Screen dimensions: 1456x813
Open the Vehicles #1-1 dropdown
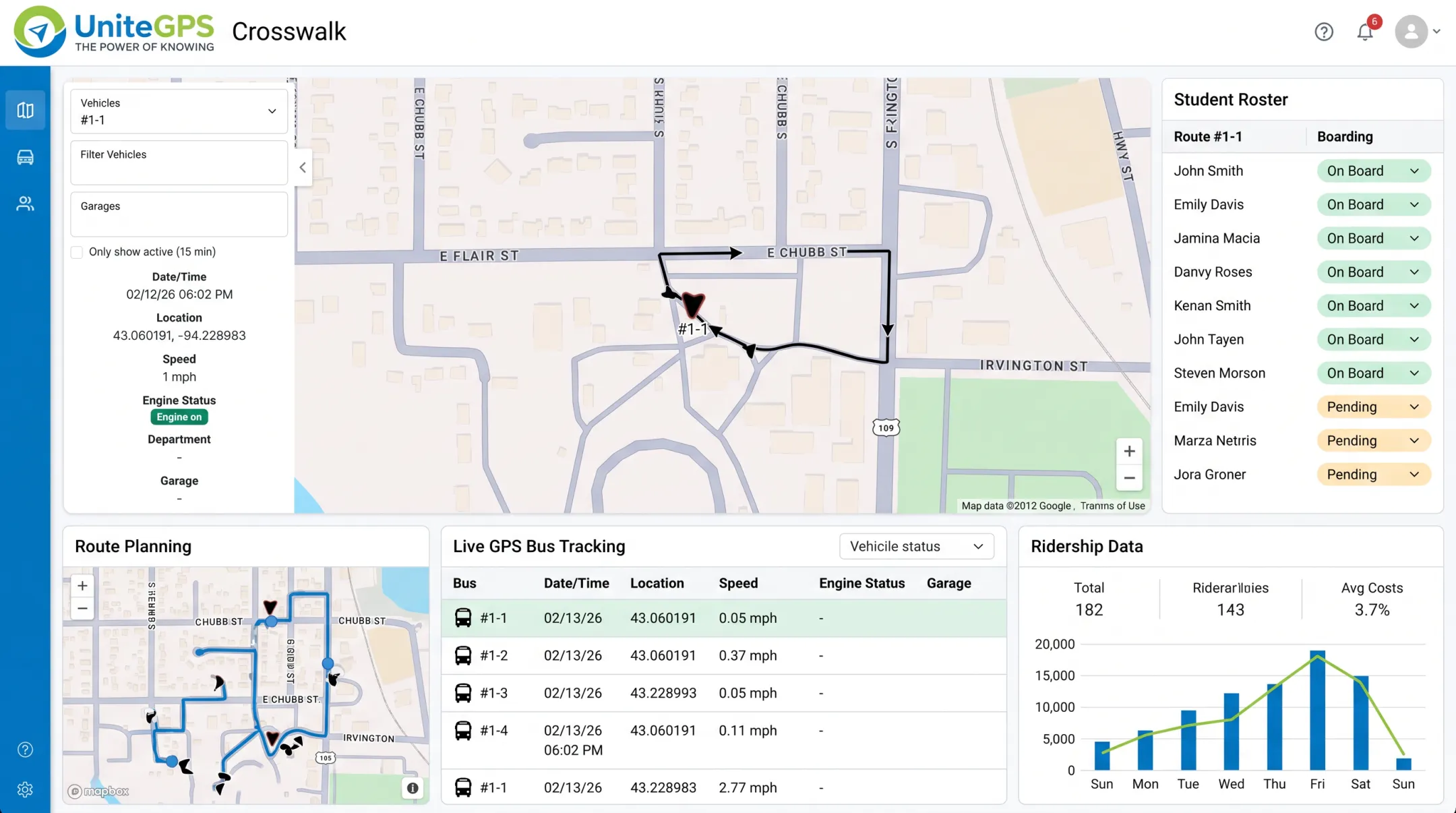179,111
